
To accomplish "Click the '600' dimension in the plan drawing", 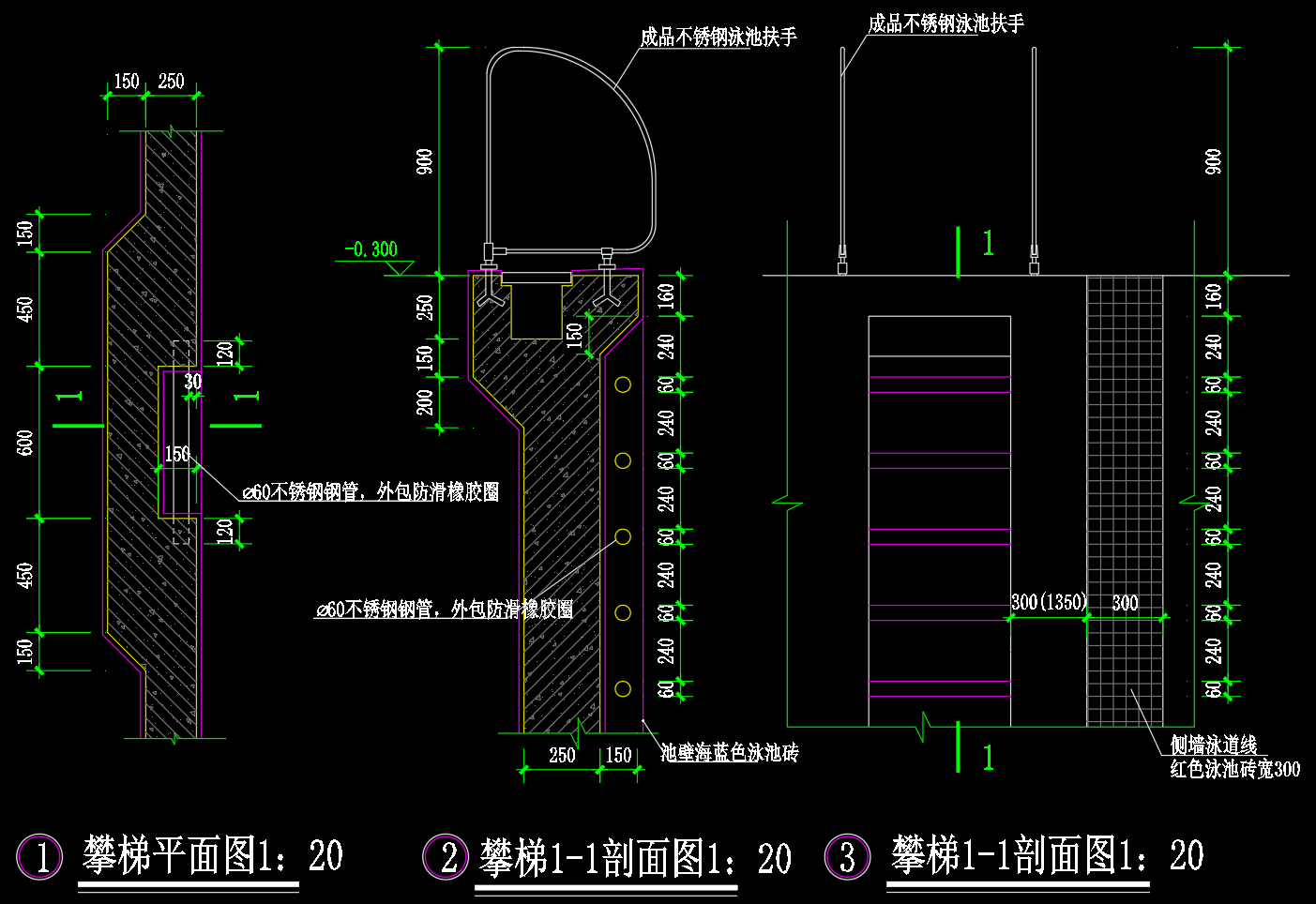I will [25, 443].
